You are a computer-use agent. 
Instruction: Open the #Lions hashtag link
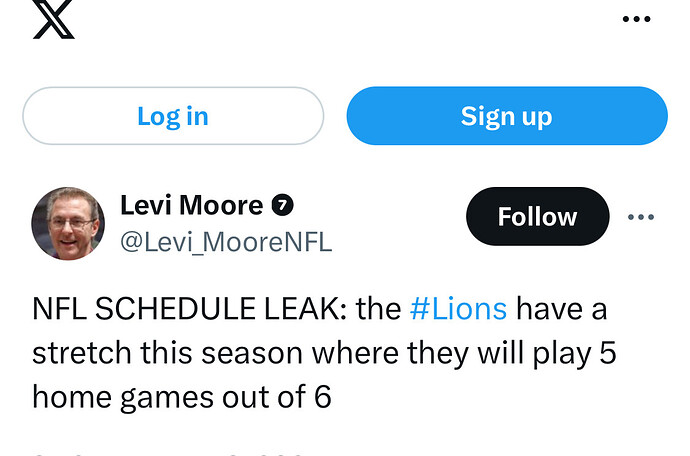pyautogui.click(x=458, y=309)
